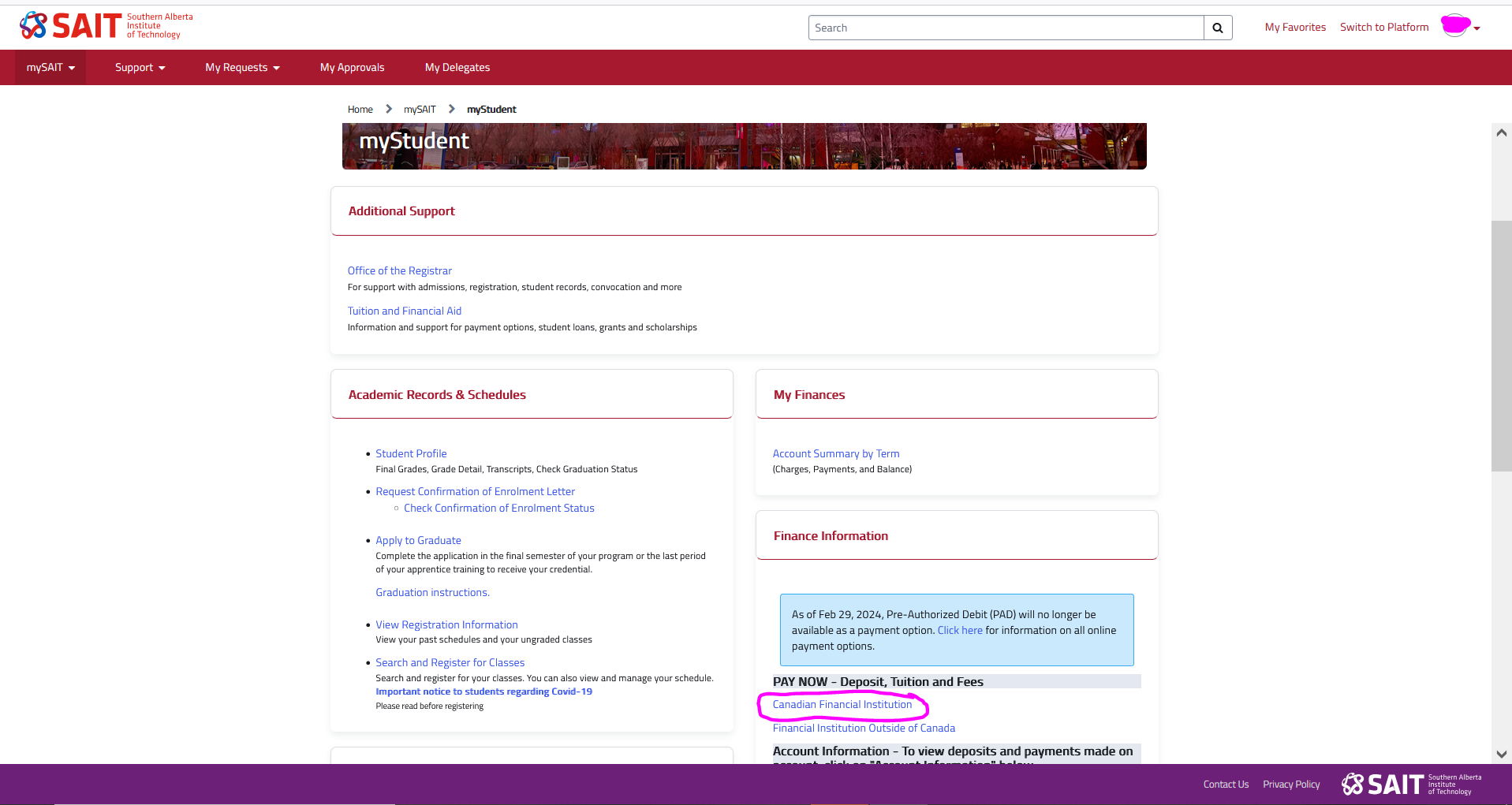Click into the Search input field

tap(1006, 28)
